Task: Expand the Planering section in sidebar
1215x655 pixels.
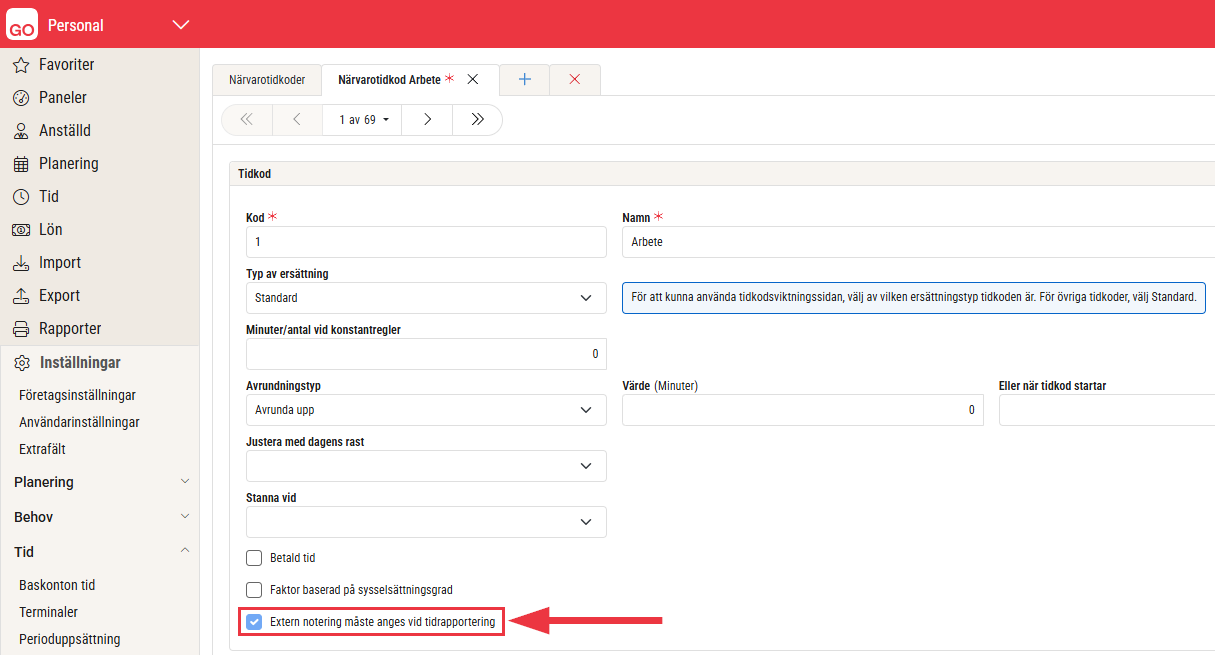Action: tap(99, 482)
